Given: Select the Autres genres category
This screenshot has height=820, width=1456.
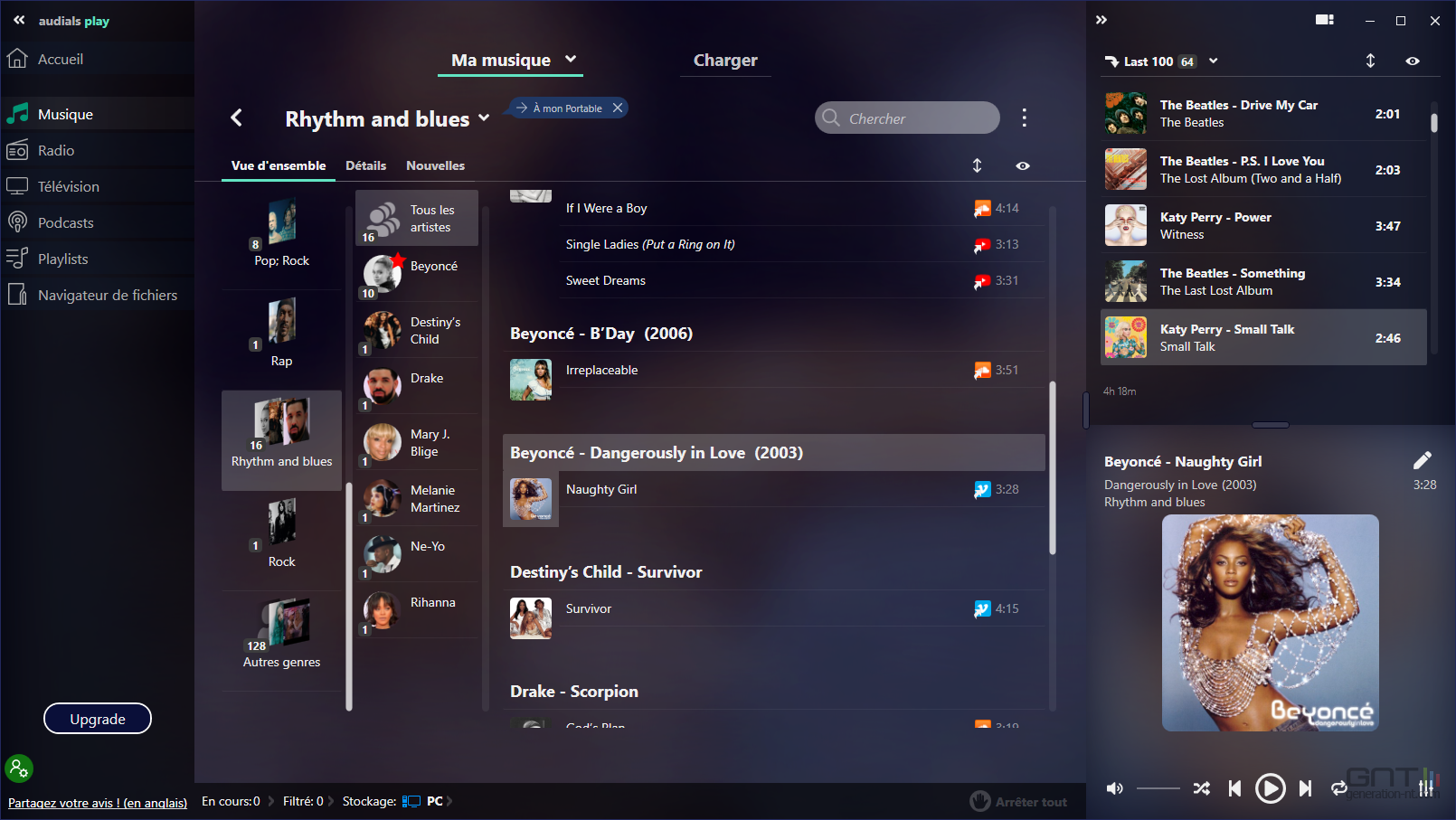Looking at the screenshot, I should (x=281, y=641).
